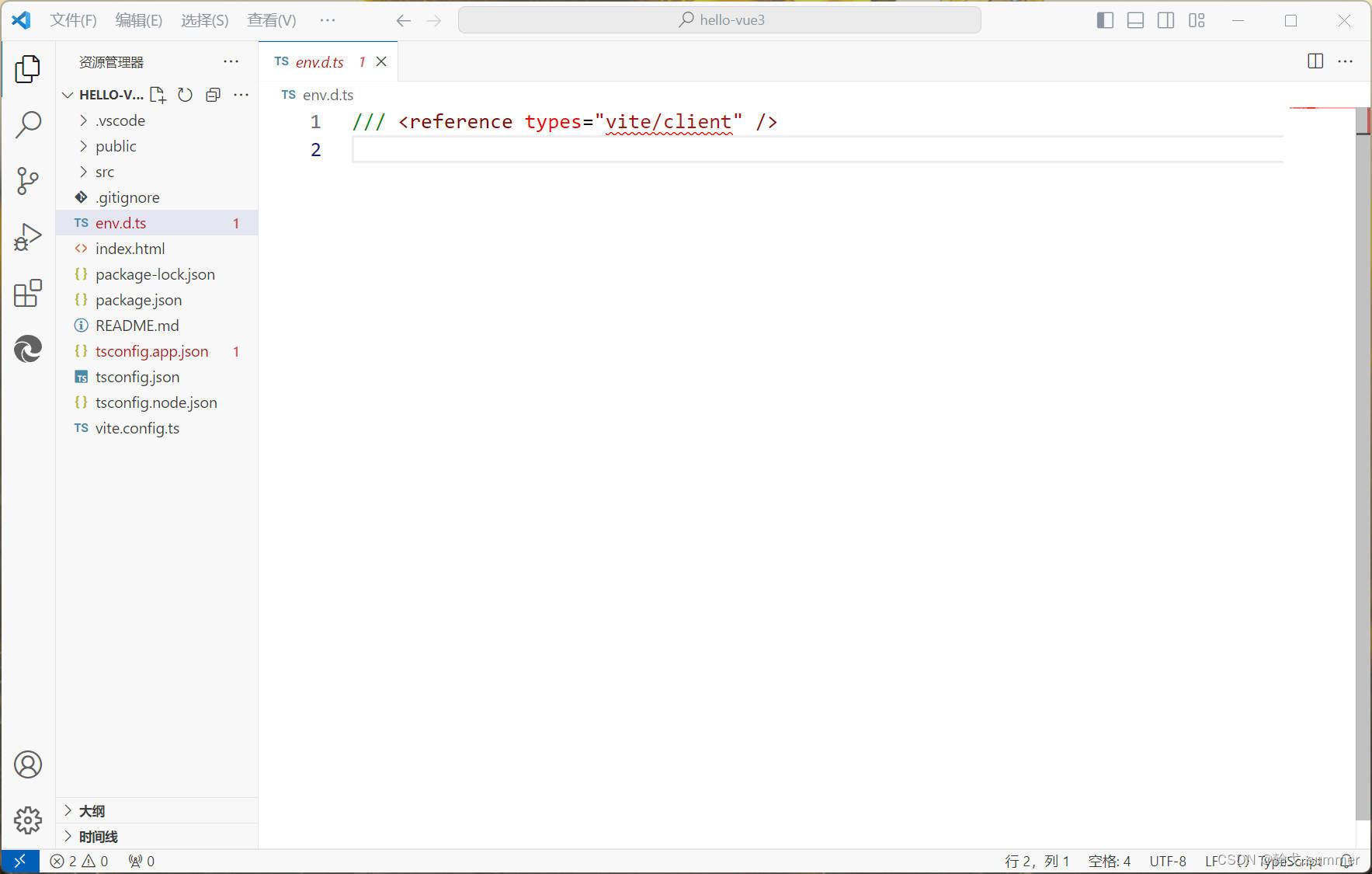Open the 文件(F) menu
This screenshot has width=1372, height=874.
click(x=73, y=20)
